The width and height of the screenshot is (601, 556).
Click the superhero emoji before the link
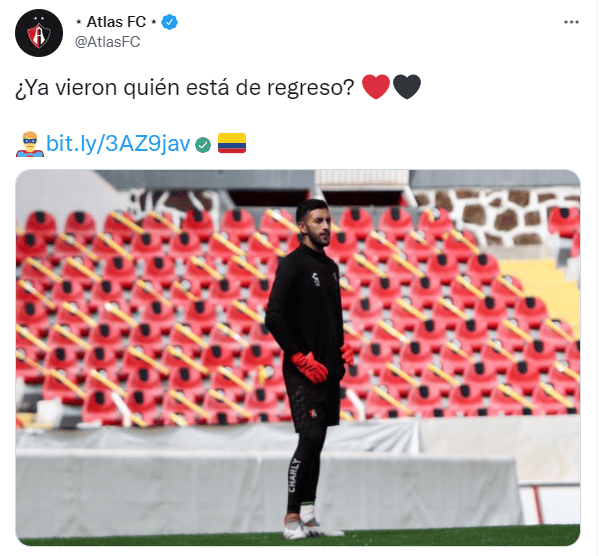pos(30,144)
